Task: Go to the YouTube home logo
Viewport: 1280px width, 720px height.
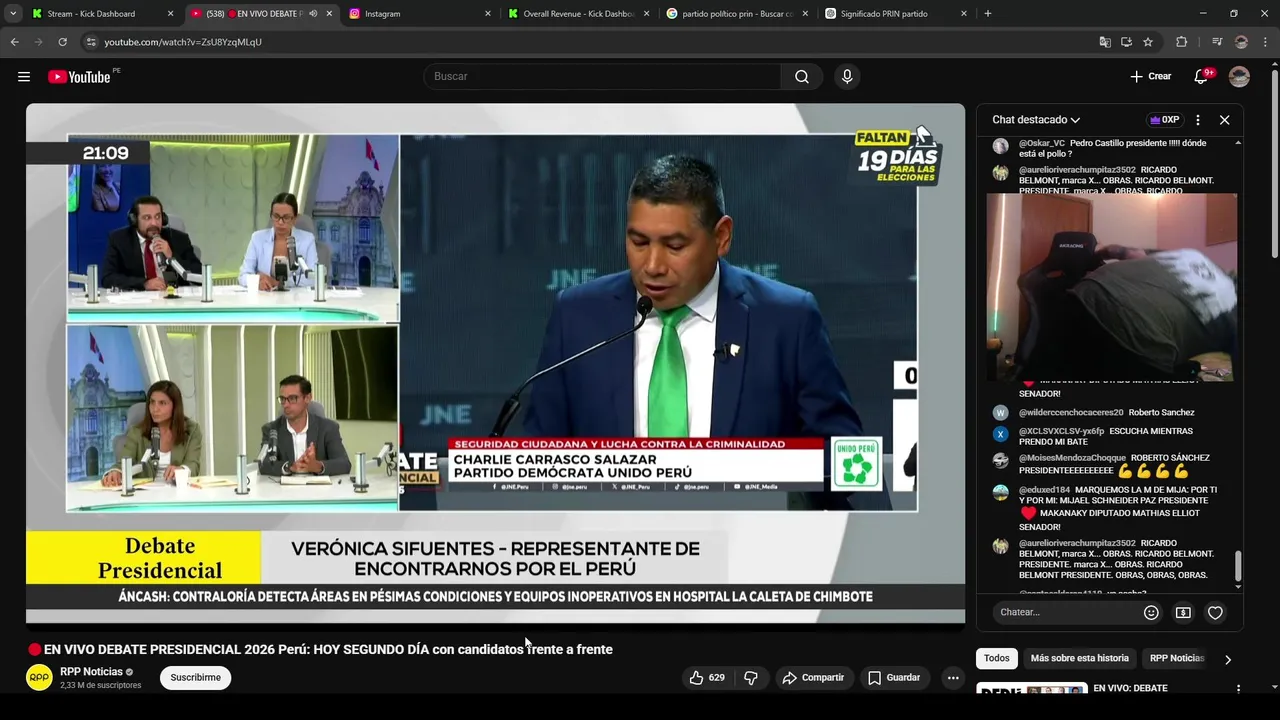Action: tap(79, 77)
